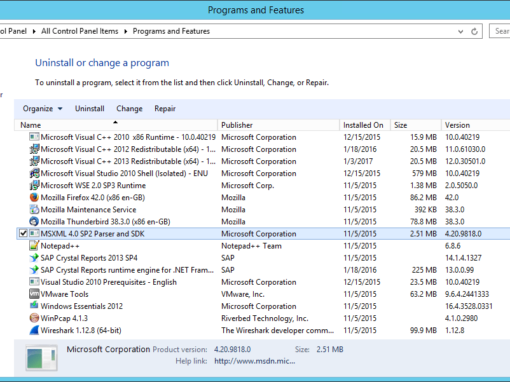
Task: Click the 579 MB size cell
Action: (x=424, y=173)
